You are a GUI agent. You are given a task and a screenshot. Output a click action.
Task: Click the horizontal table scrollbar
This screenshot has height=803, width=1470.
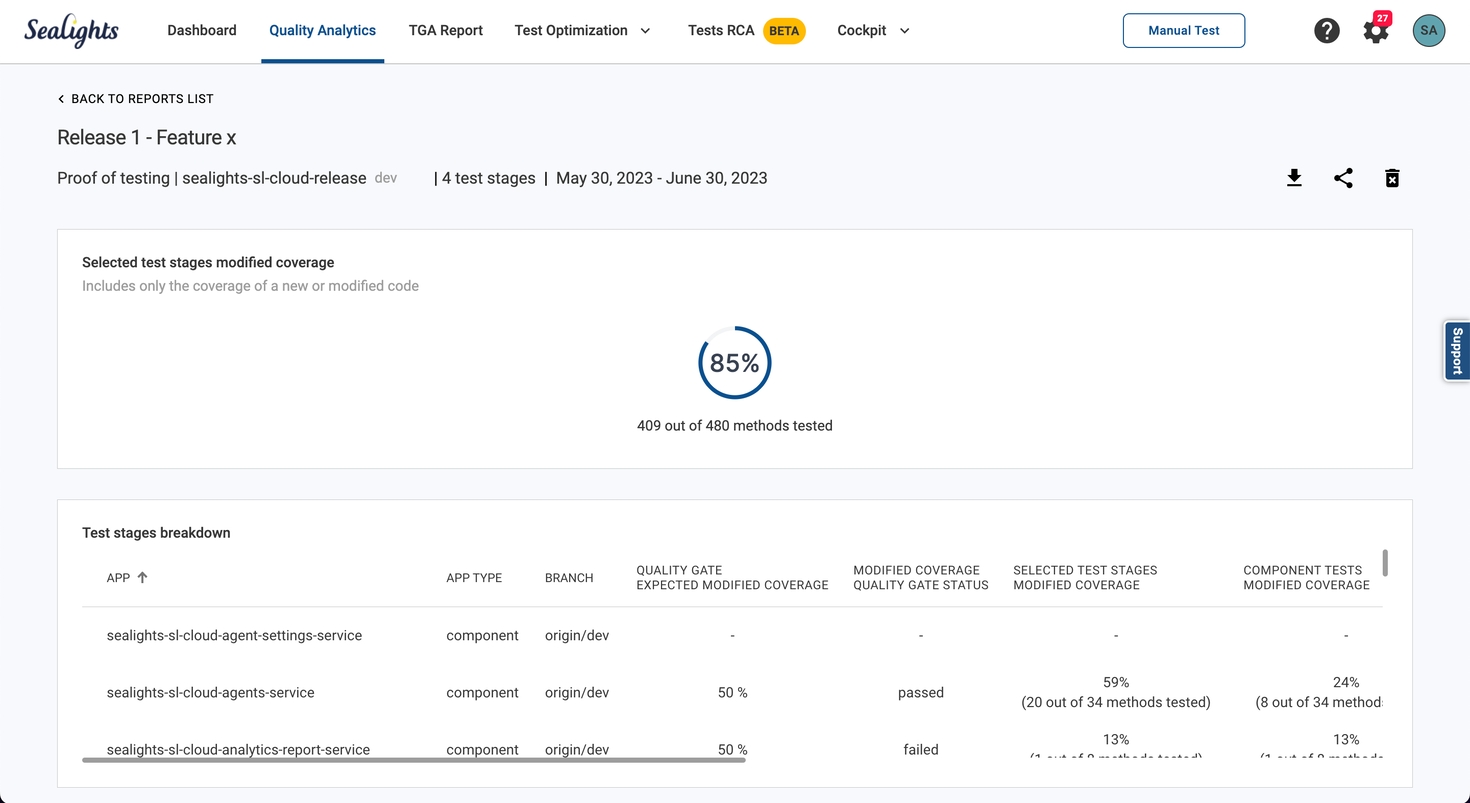pyautogui.click(x=413, y=760)
